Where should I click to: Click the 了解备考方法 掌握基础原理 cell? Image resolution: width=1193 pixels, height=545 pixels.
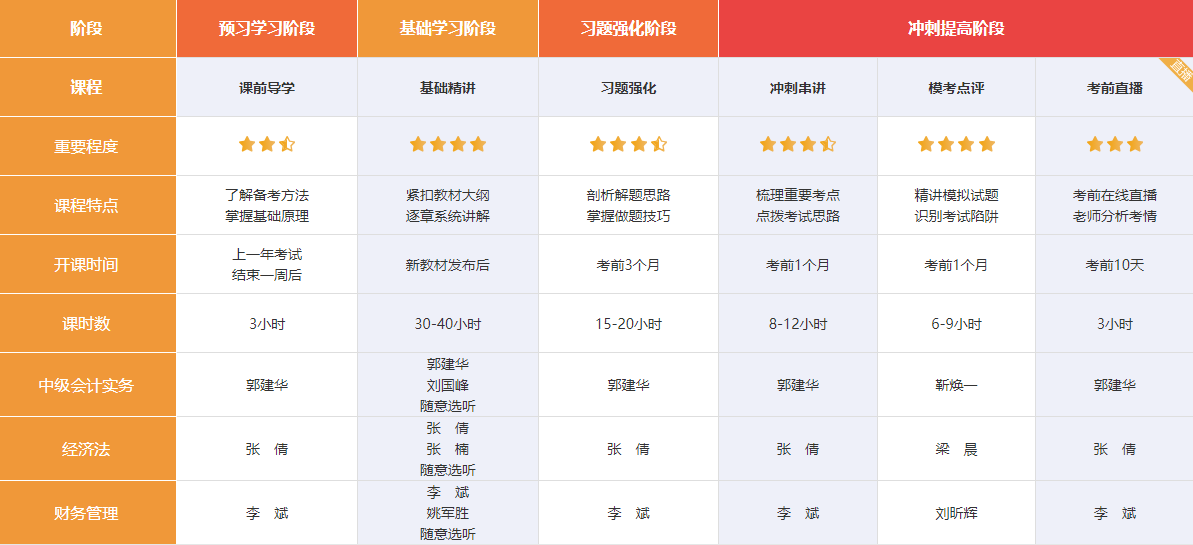(x=266, y=206)
